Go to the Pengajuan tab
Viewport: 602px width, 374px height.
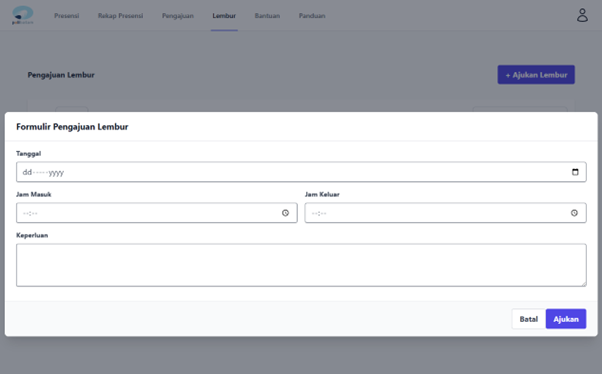click(178, 16)
